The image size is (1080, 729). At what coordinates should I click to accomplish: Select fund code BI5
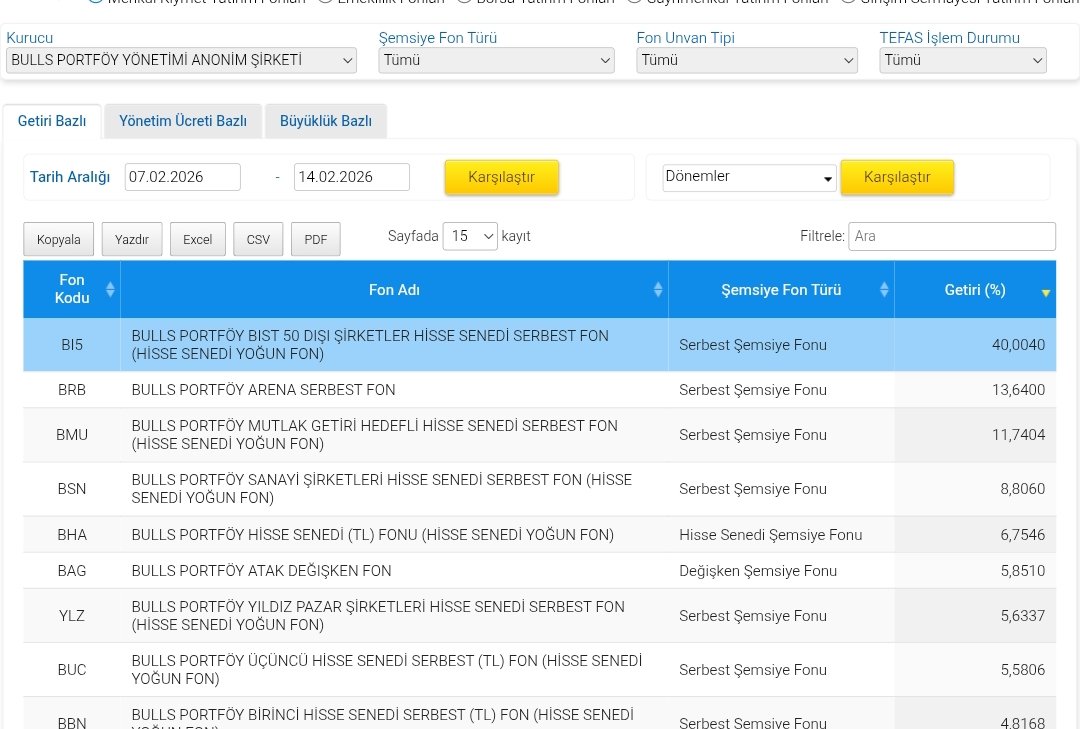coord(72,345)
